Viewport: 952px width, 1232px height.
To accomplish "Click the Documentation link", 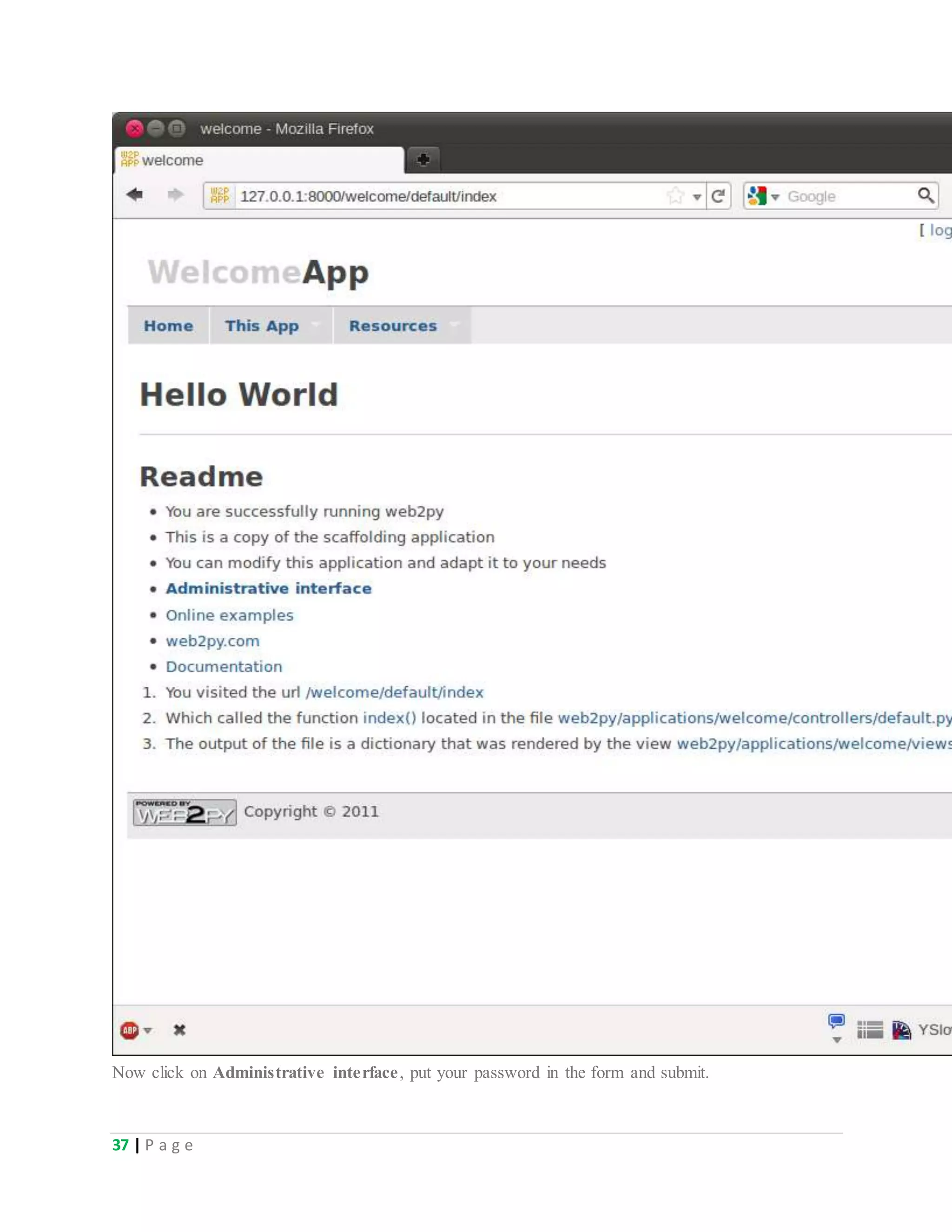I will click(x=224, y=666).
